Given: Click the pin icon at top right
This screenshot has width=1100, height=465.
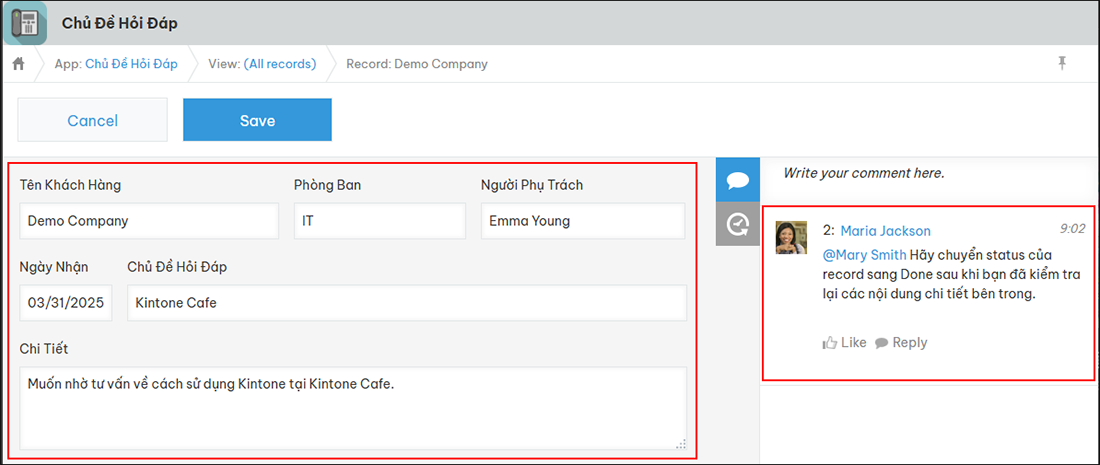Looking at the screenshot, I should coord(1062,64).
